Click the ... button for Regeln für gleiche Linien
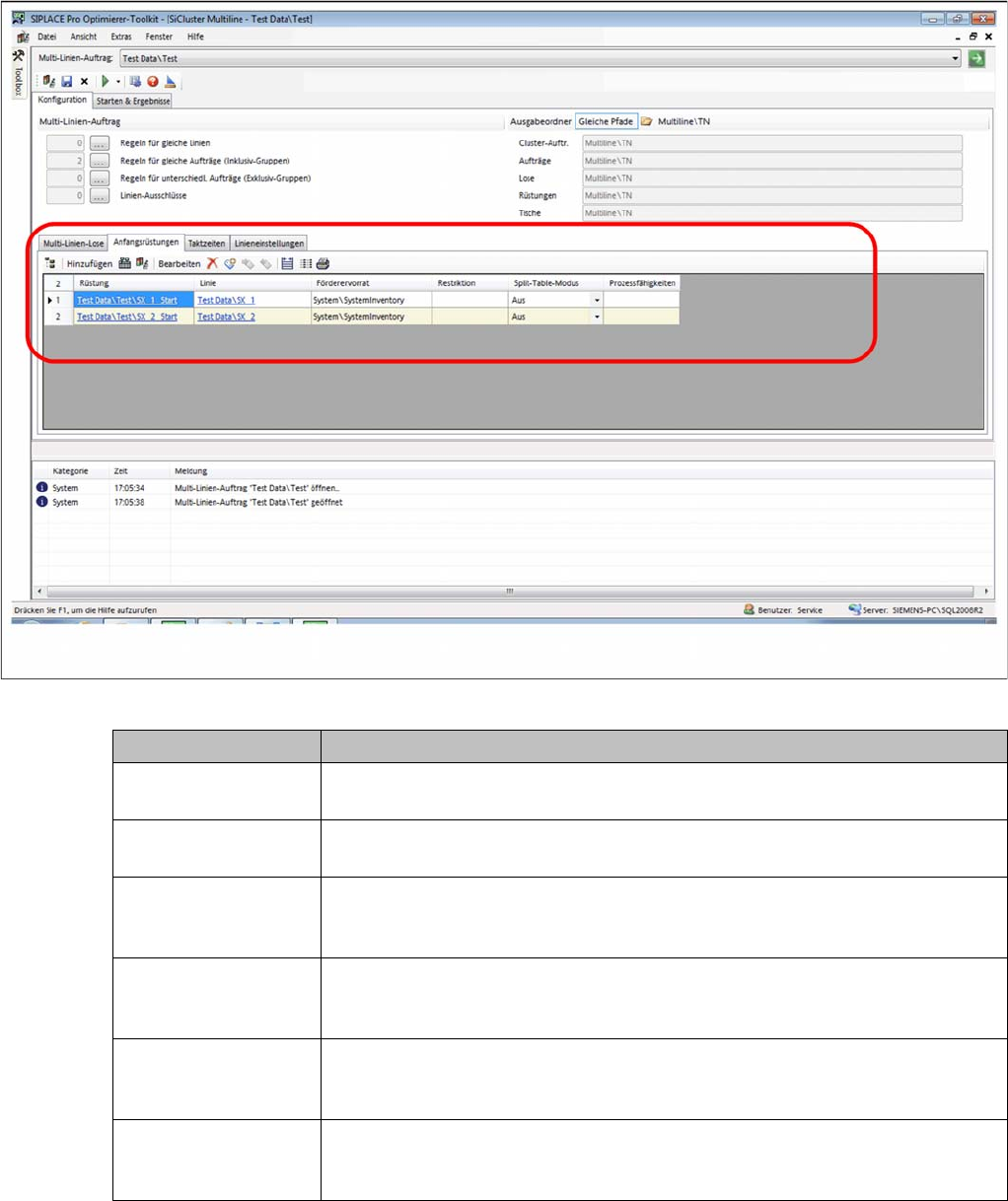 (x=99, y=143)
